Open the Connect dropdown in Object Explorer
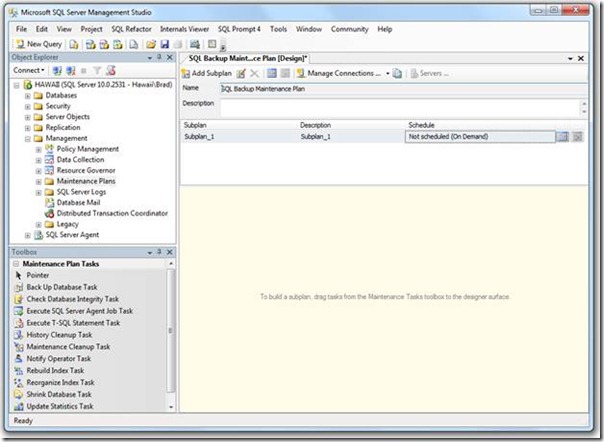Screen dimensions: 604x442 (30, 71)
